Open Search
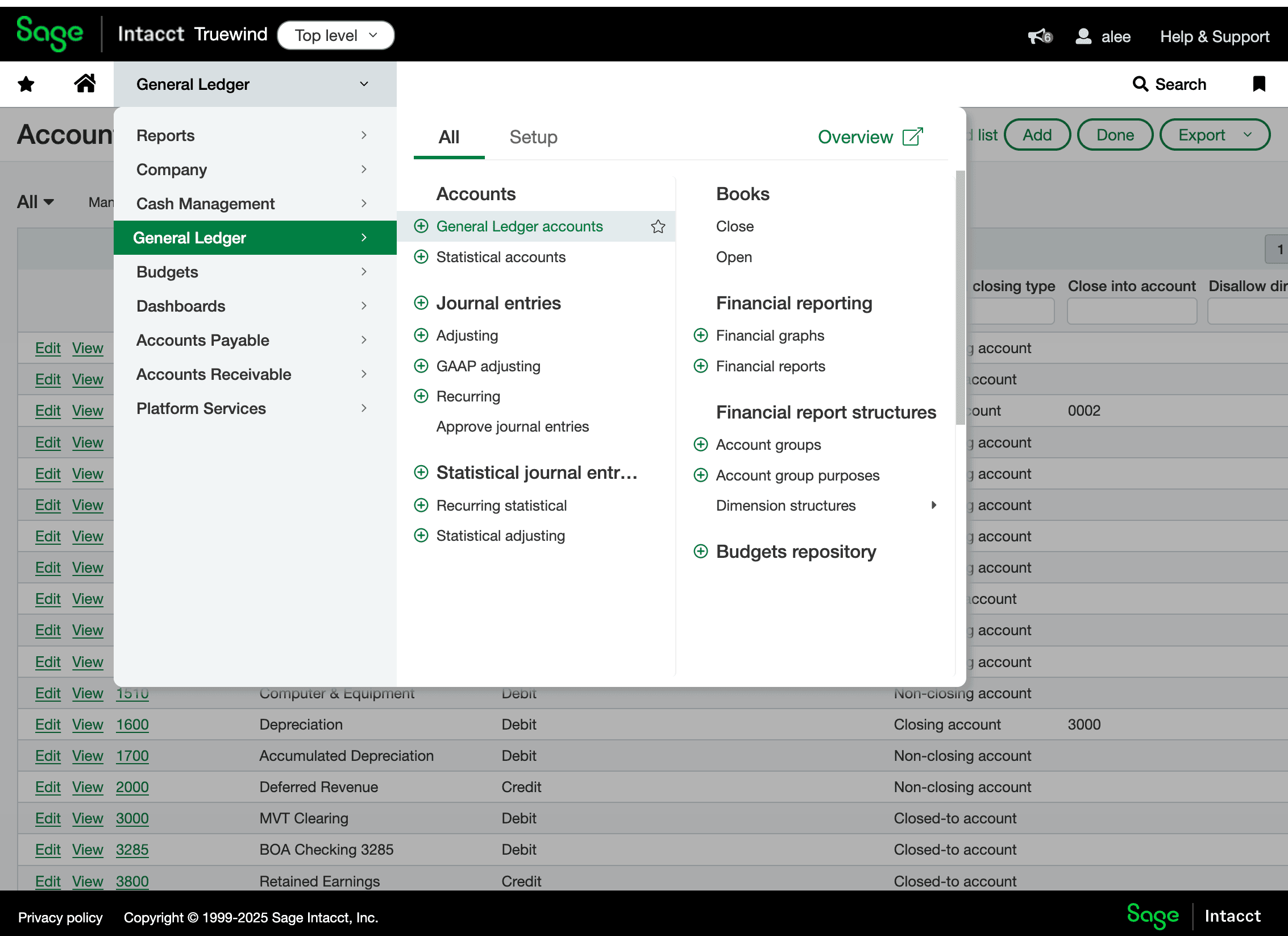Viewport: 1288px width, 936px height. pyautogui.click(x=1169, y=84)
